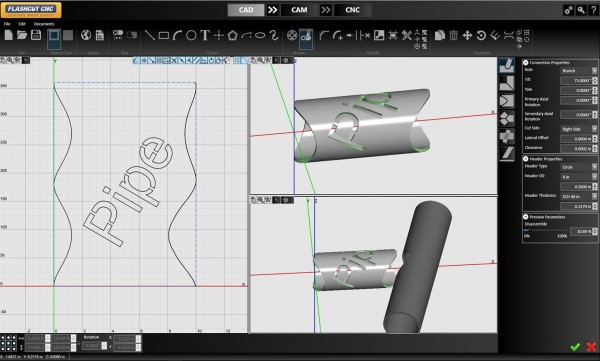Screen dimensions: 600x361
Task: Open the Header Thickness dropdown
Action: coord(579,196)
